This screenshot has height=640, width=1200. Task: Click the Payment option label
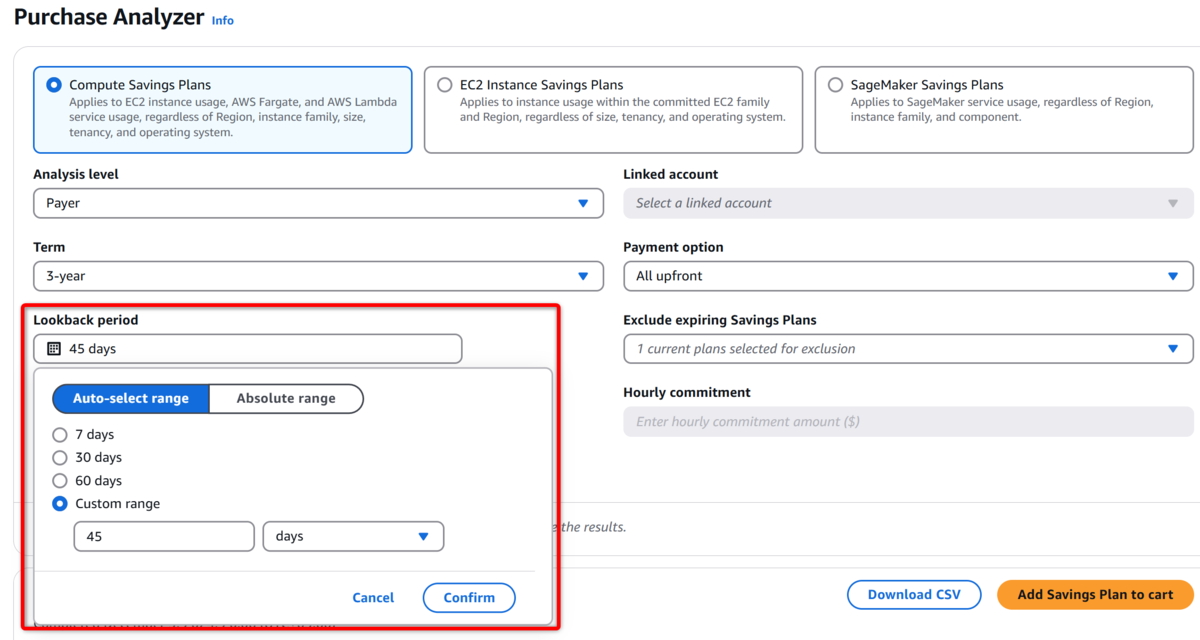pos(673,247)
